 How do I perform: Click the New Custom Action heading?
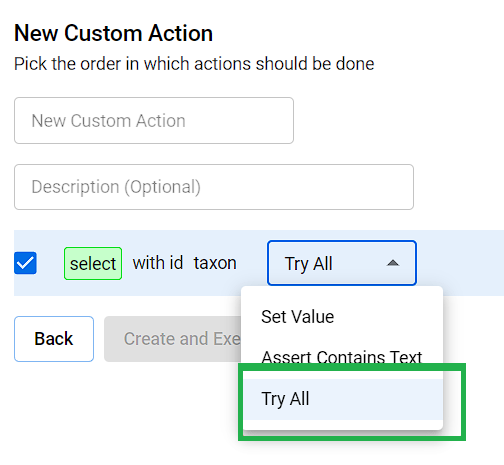[114, 33]
